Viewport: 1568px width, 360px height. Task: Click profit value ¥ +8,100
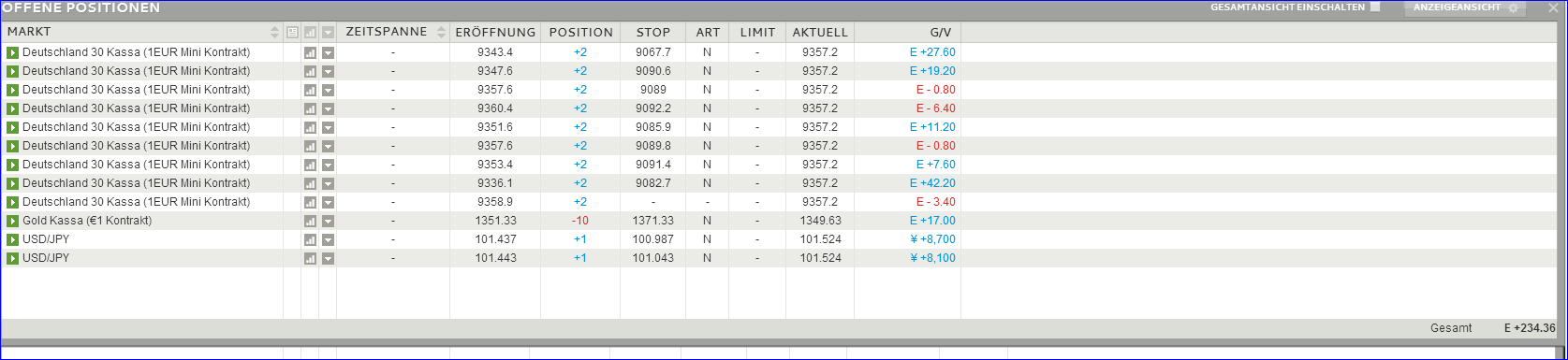[x=932, y=258]
